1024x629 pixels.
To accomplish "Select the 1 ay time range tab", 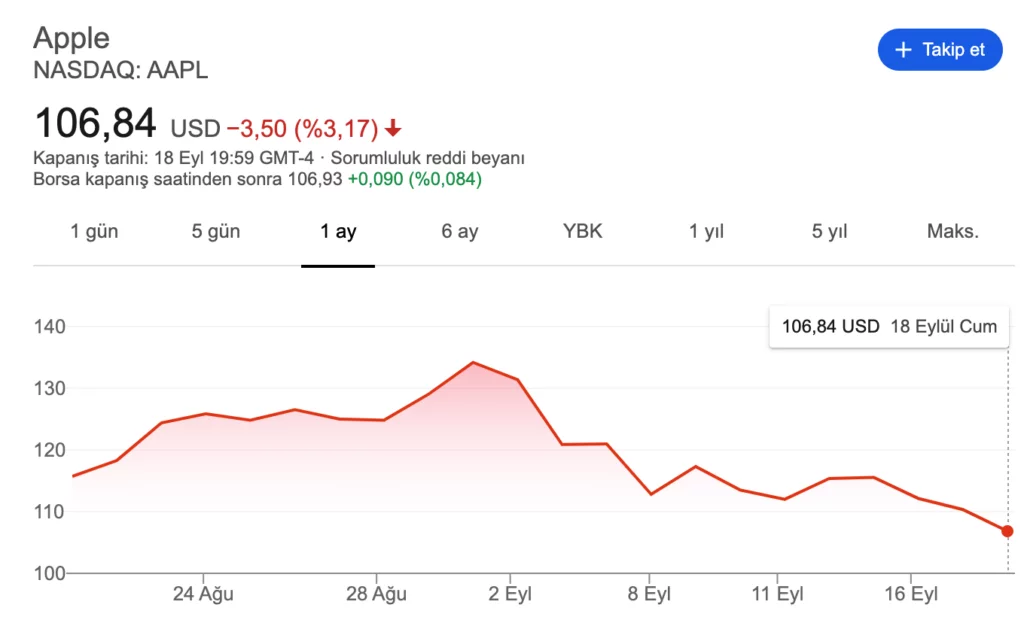I will (x=338, y=231).
